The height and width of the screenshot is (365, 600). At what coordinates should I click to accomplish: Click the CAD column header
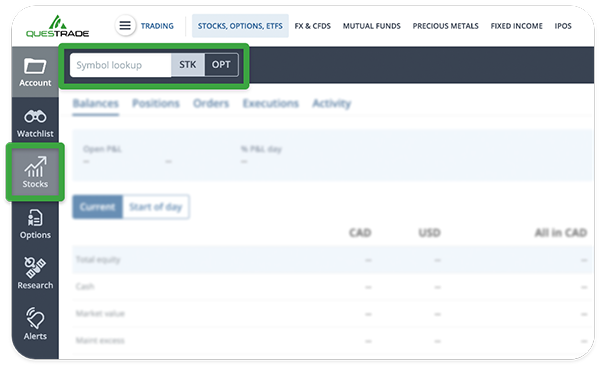click(360, 233)
